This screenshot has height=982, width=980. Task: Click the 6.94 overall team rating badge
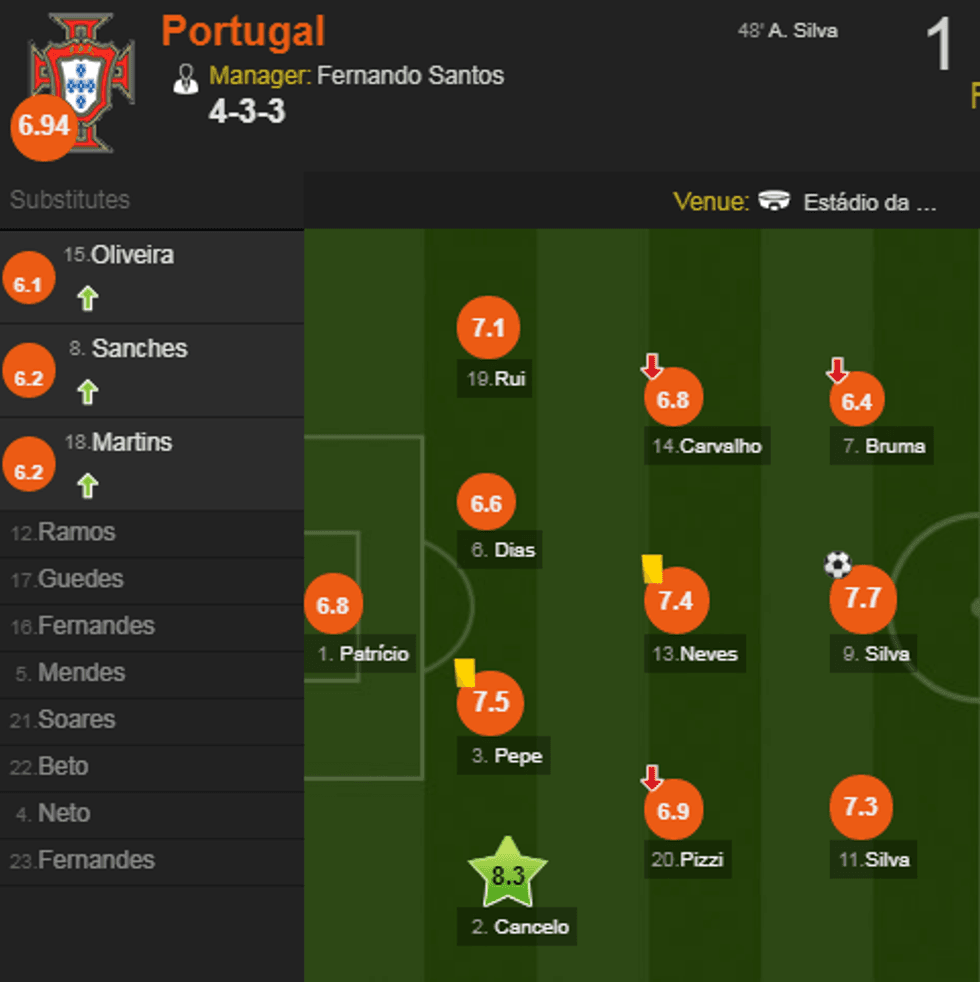coord(41,127)
